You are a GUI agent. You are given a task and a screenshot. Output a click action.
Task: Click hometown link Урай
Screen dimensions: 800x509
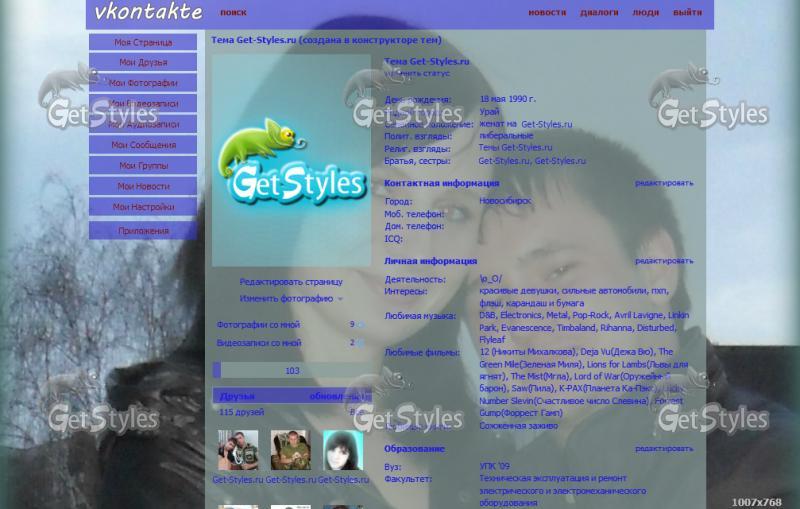(489, 111)
